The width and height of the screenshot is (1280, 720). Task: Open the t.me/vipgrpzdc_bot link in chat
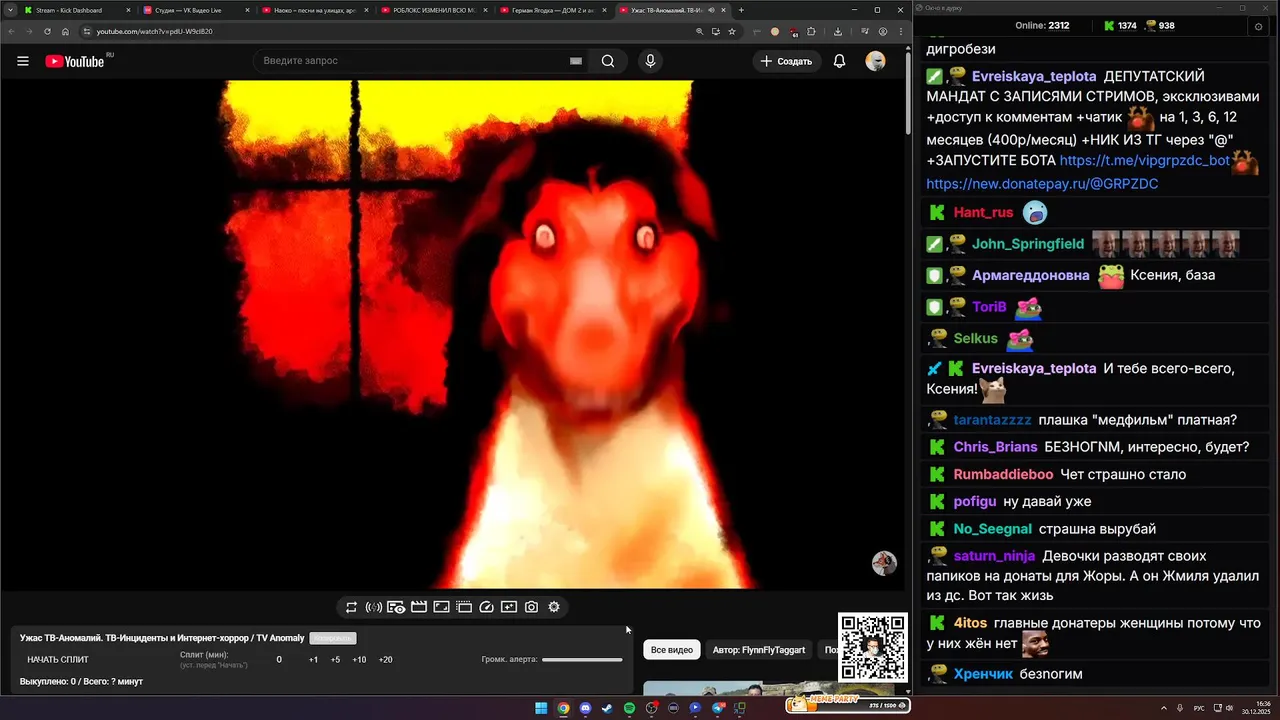coord(1144,160)
